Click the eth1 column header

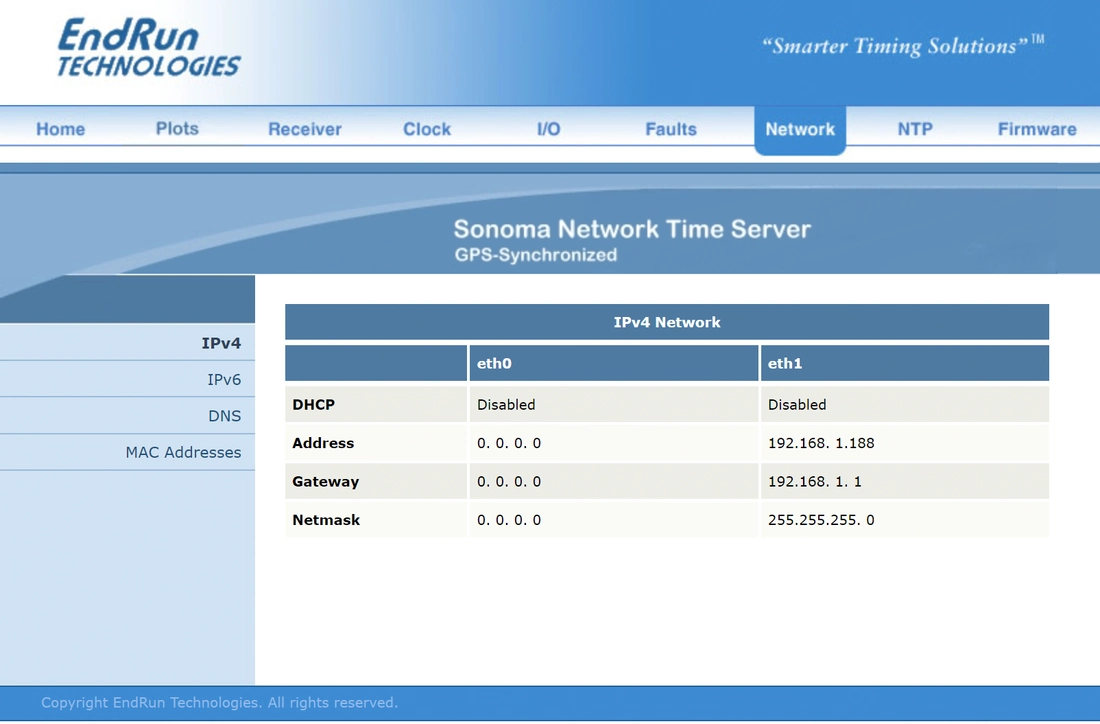pyautogui.click(x=904, y=363)
